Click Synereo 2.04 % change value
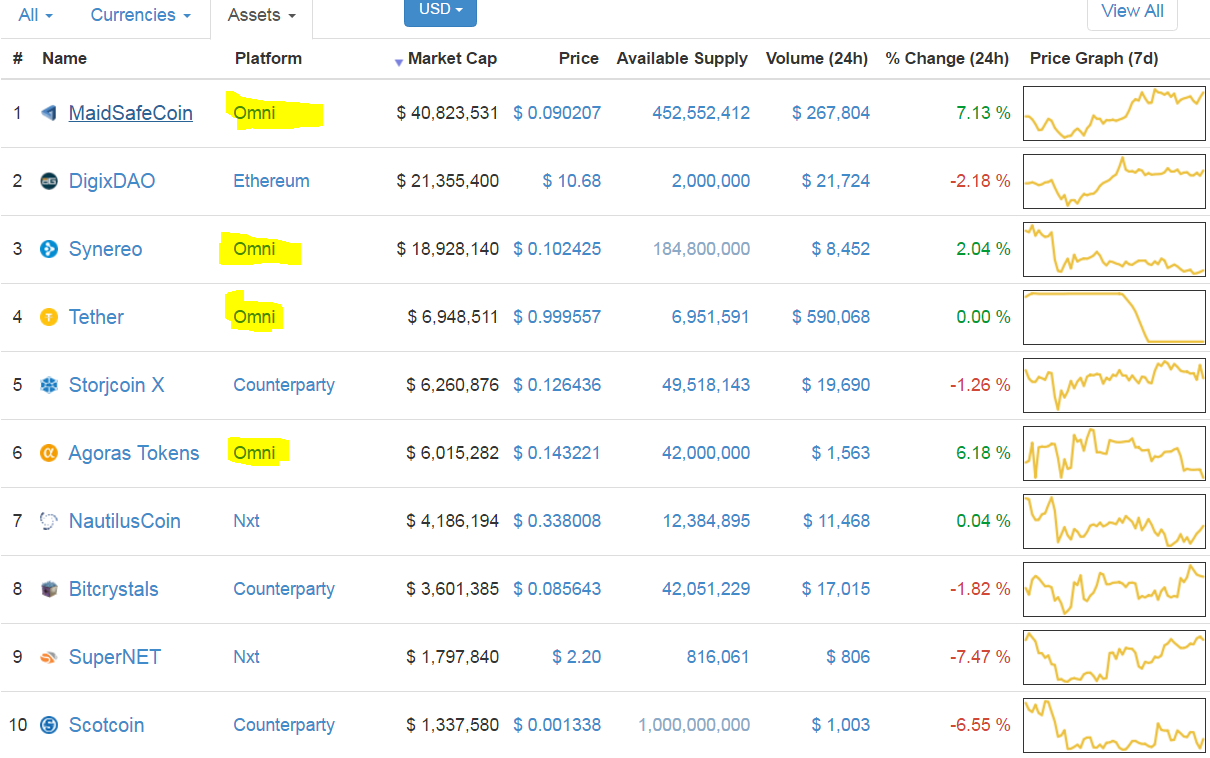Viewport: 1210px width, 758px height. click(x=983, y=249)
